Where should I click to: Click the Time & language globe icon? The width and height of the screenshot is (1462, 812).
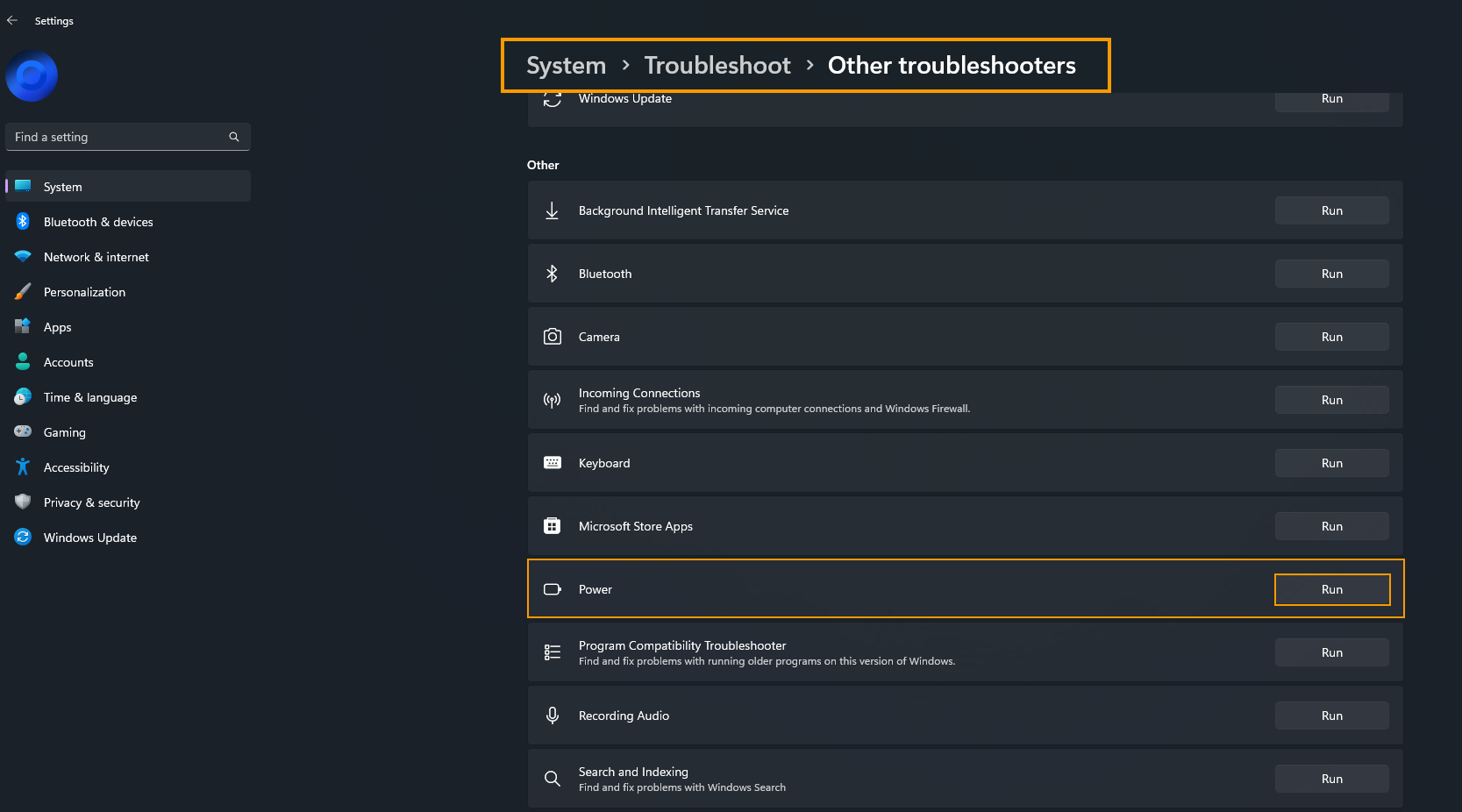[23, 396]
